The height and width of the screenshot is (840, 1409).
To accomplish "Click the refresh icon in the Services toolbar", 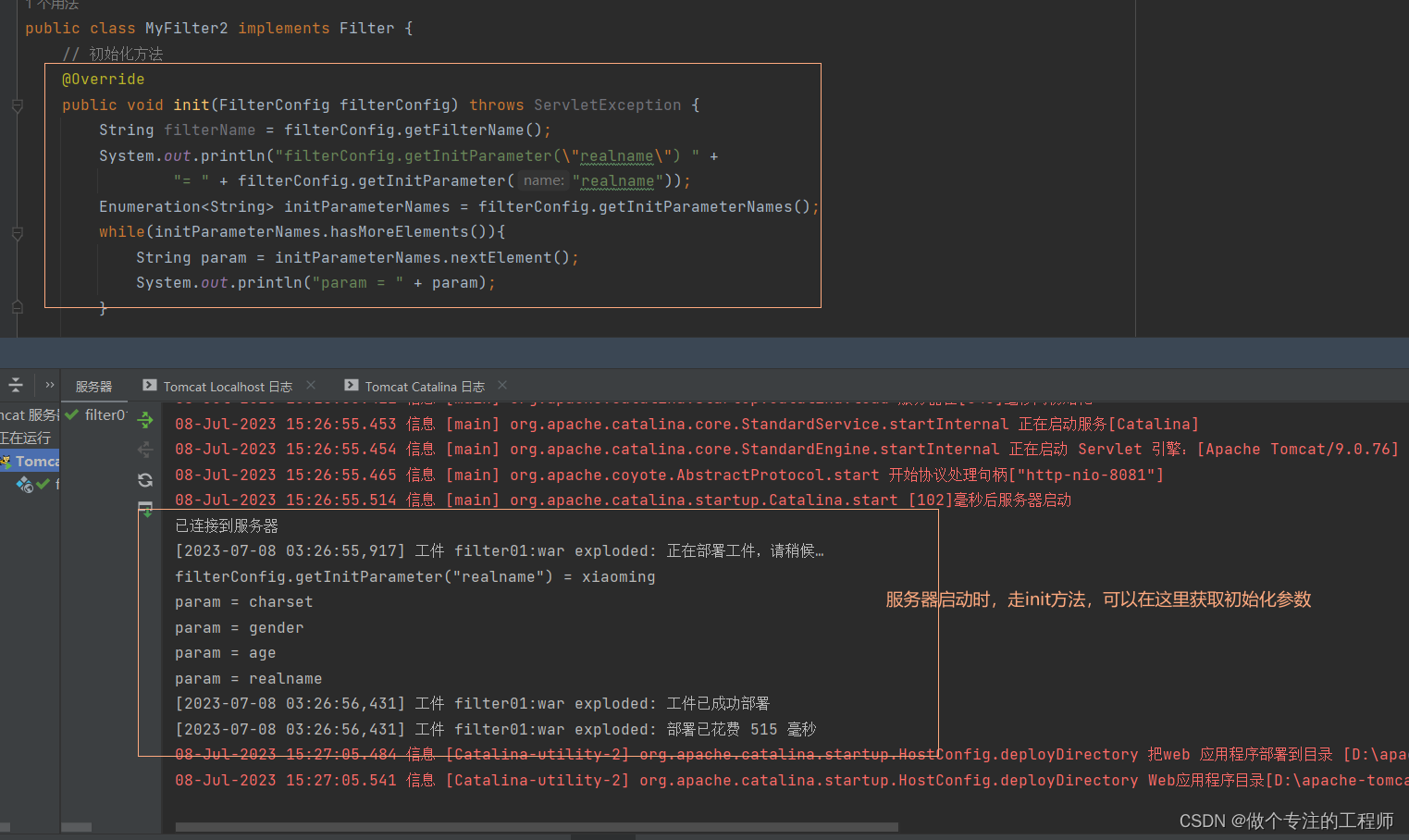I will click(144, 479).
